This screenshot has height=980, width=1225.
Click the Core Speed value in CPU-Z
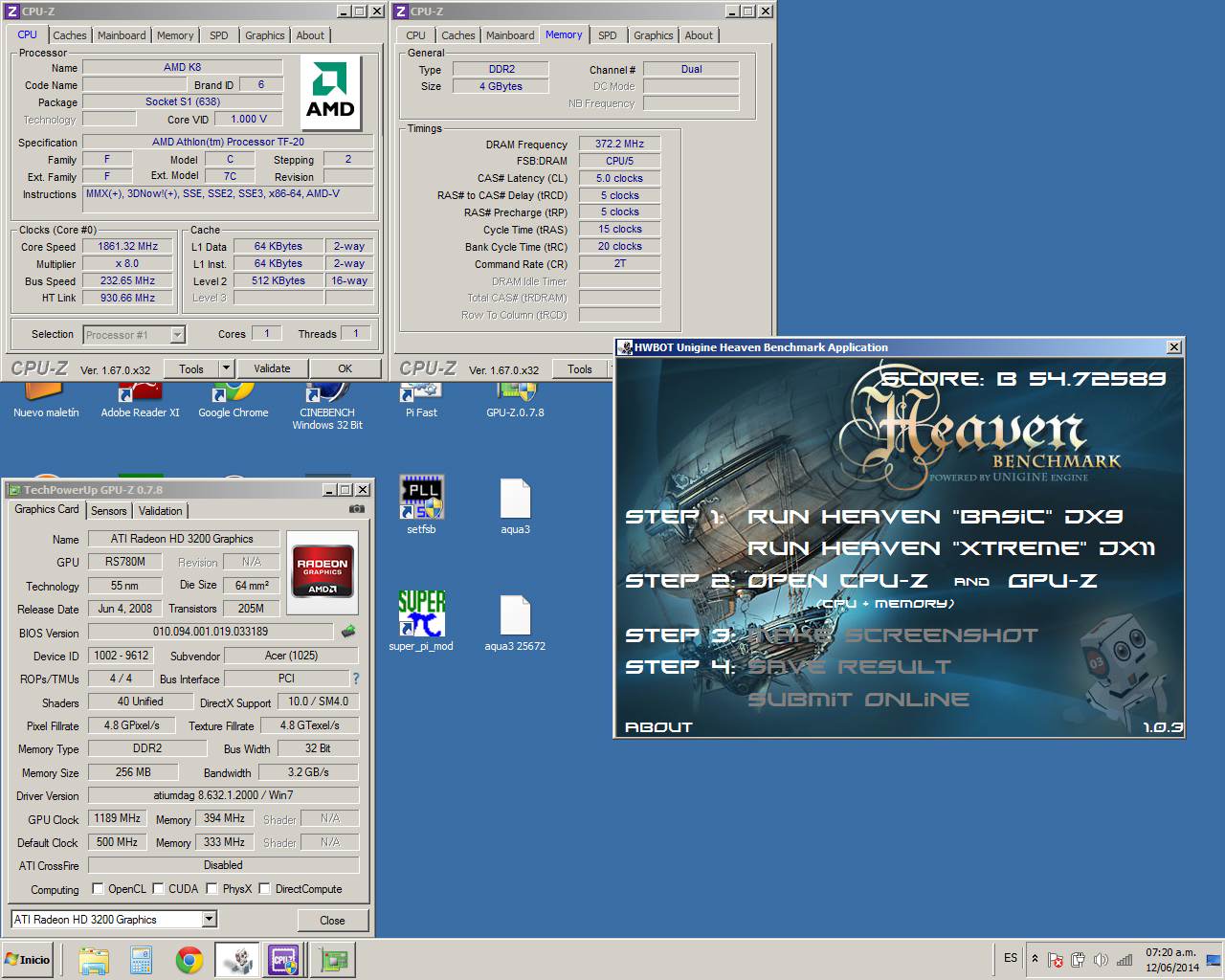pyautogui.click(x=127, y=246)
